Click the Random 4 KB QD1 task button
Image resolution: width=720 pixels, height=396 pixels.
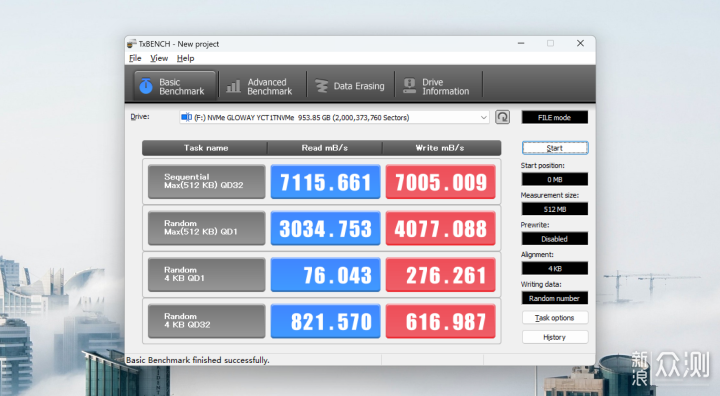pos(207,275)
